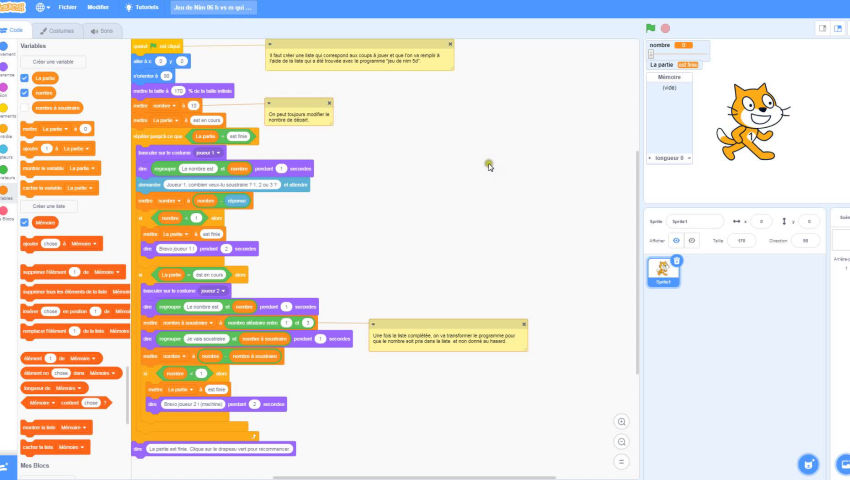Click the green flag to start the program
The image size is (850, 480).
[650, 29]
